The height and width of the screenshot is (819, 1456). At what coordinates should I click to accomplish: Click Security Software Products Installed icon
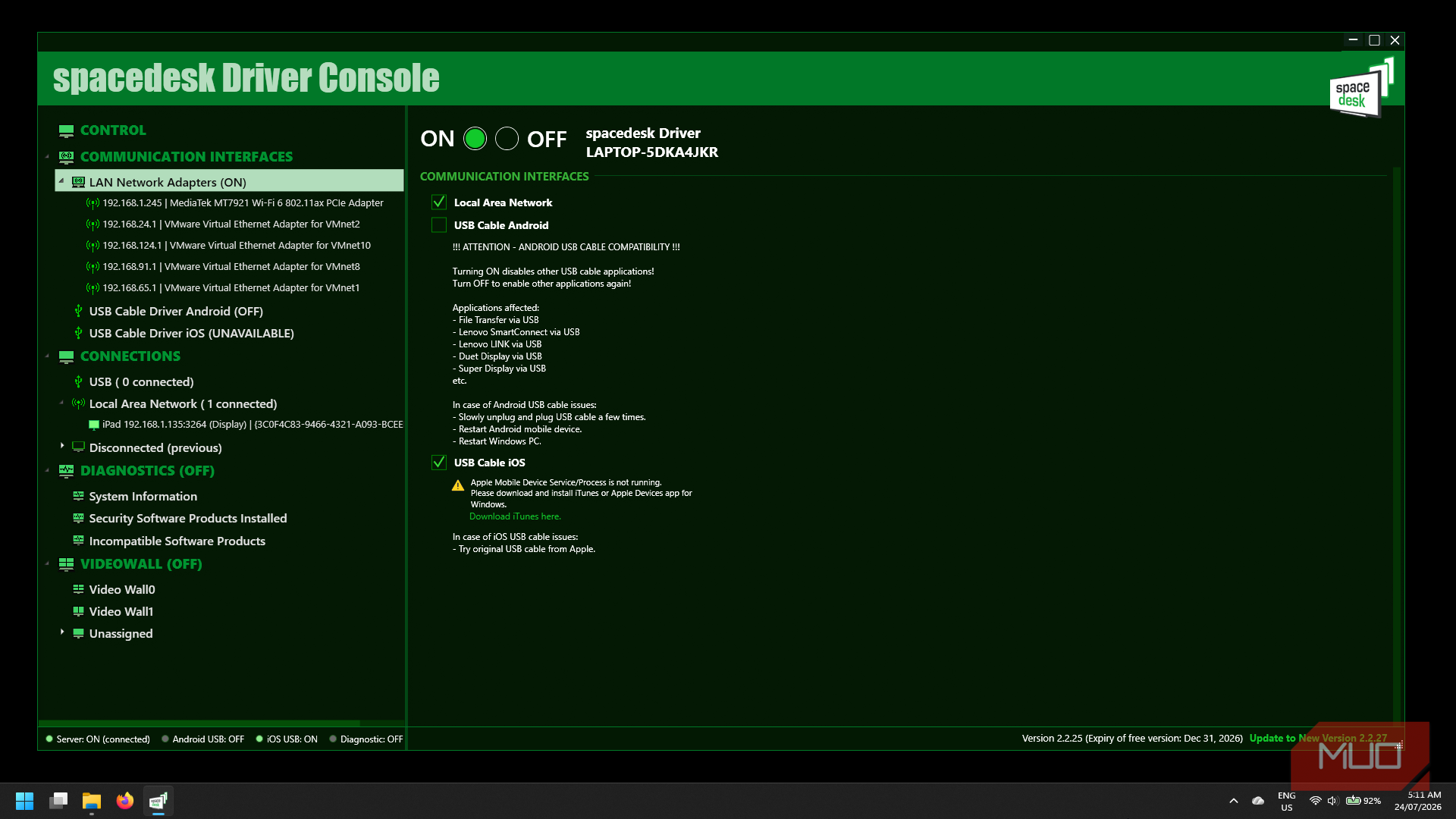click(78, 518)
